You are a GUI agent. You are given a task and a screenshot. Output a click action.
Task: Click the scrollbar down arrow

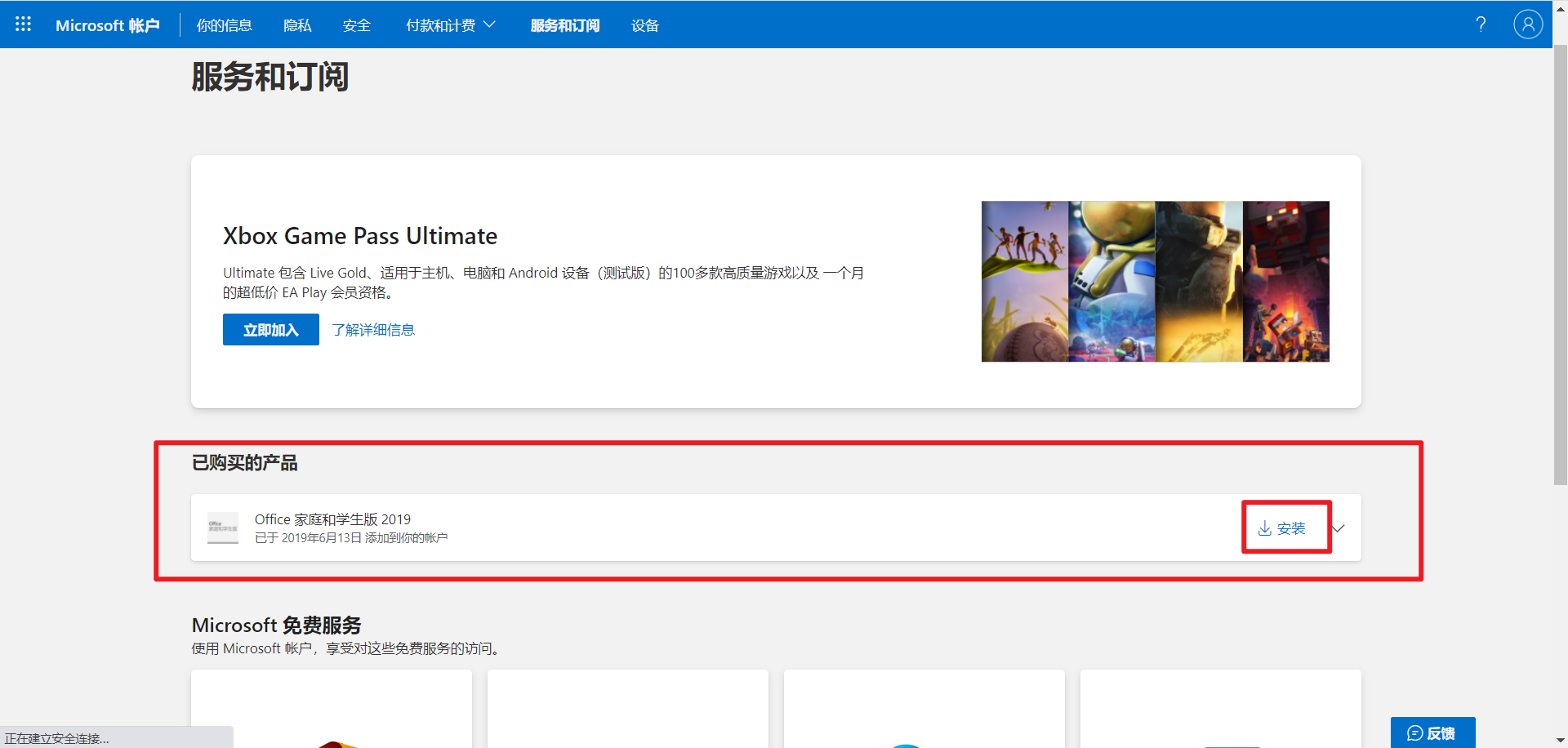coord(1560,741)
